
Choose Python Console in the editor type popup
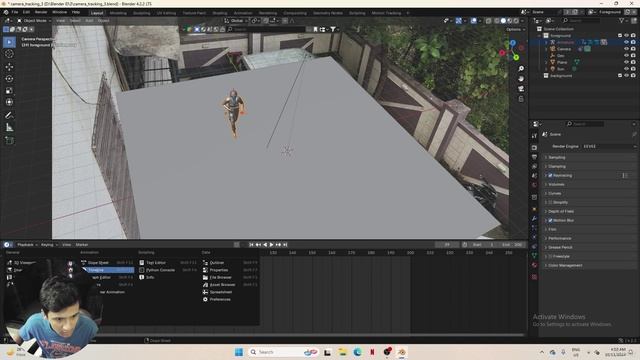click(168, 270)
